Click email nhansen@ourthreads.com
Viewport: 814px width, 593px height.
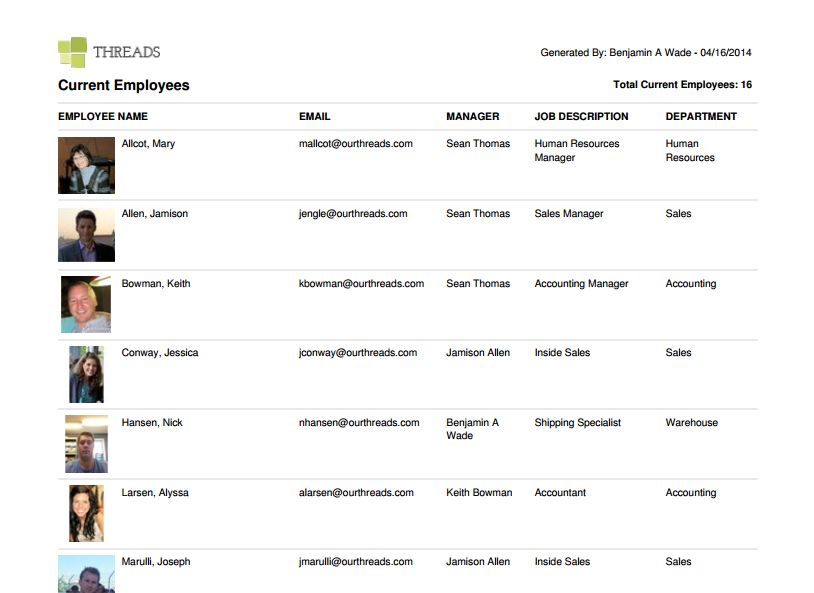click(x=359, y=423)
